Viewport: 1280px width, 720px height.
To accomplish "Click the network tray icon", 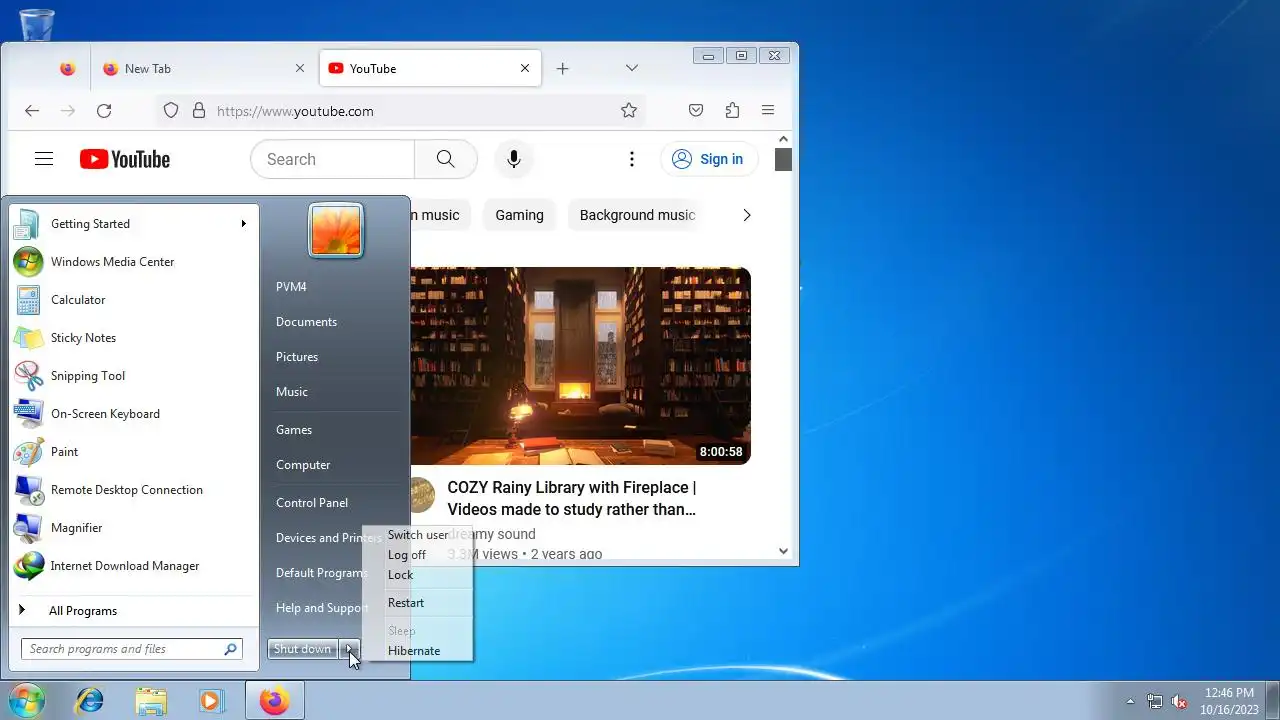I will coord(1155,701).
